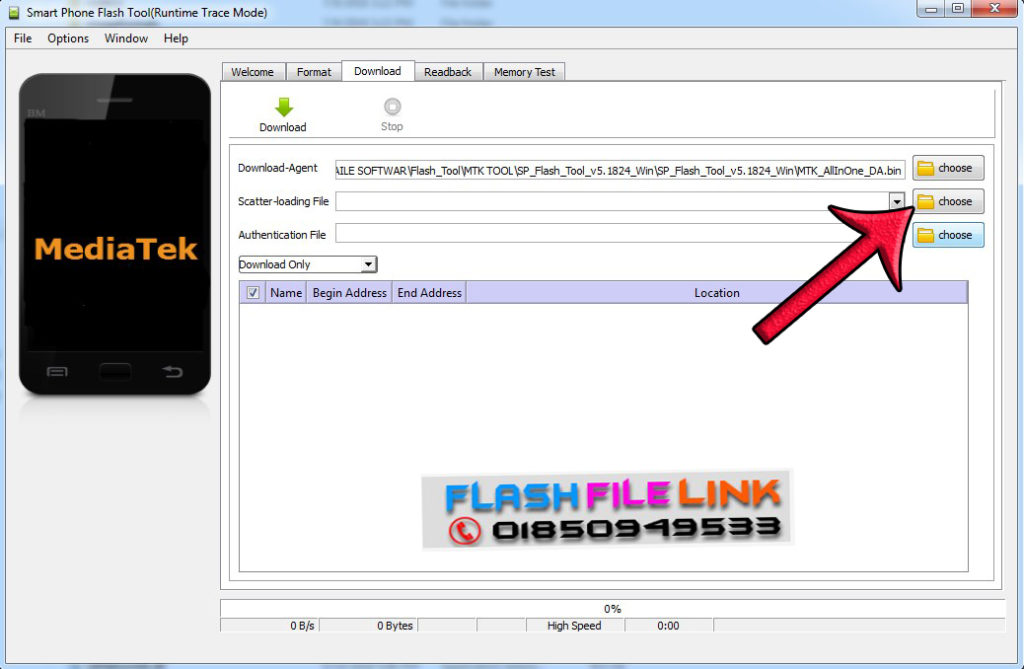Click the 0% progress bar

[613, 608]
